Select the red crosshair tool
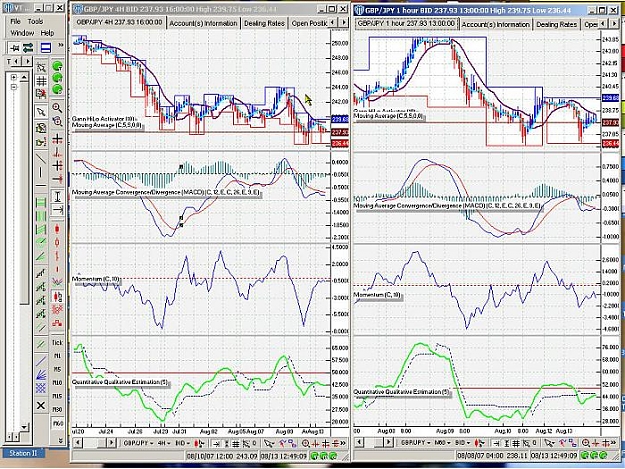This screenshot has width=625, height=469. pos(57,139)
